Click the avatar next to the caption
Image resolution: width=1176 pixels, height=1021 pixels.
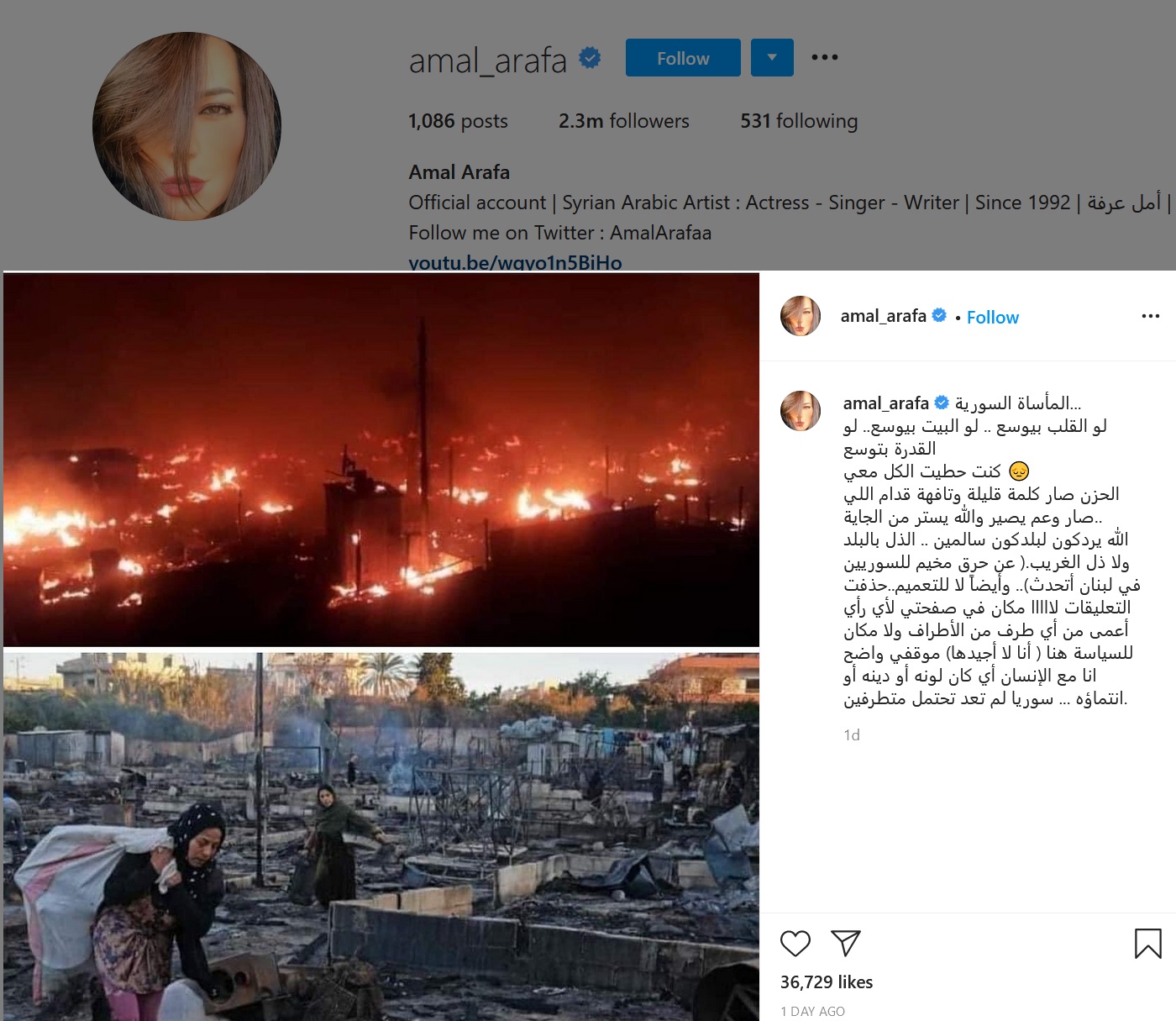(801, 410)
